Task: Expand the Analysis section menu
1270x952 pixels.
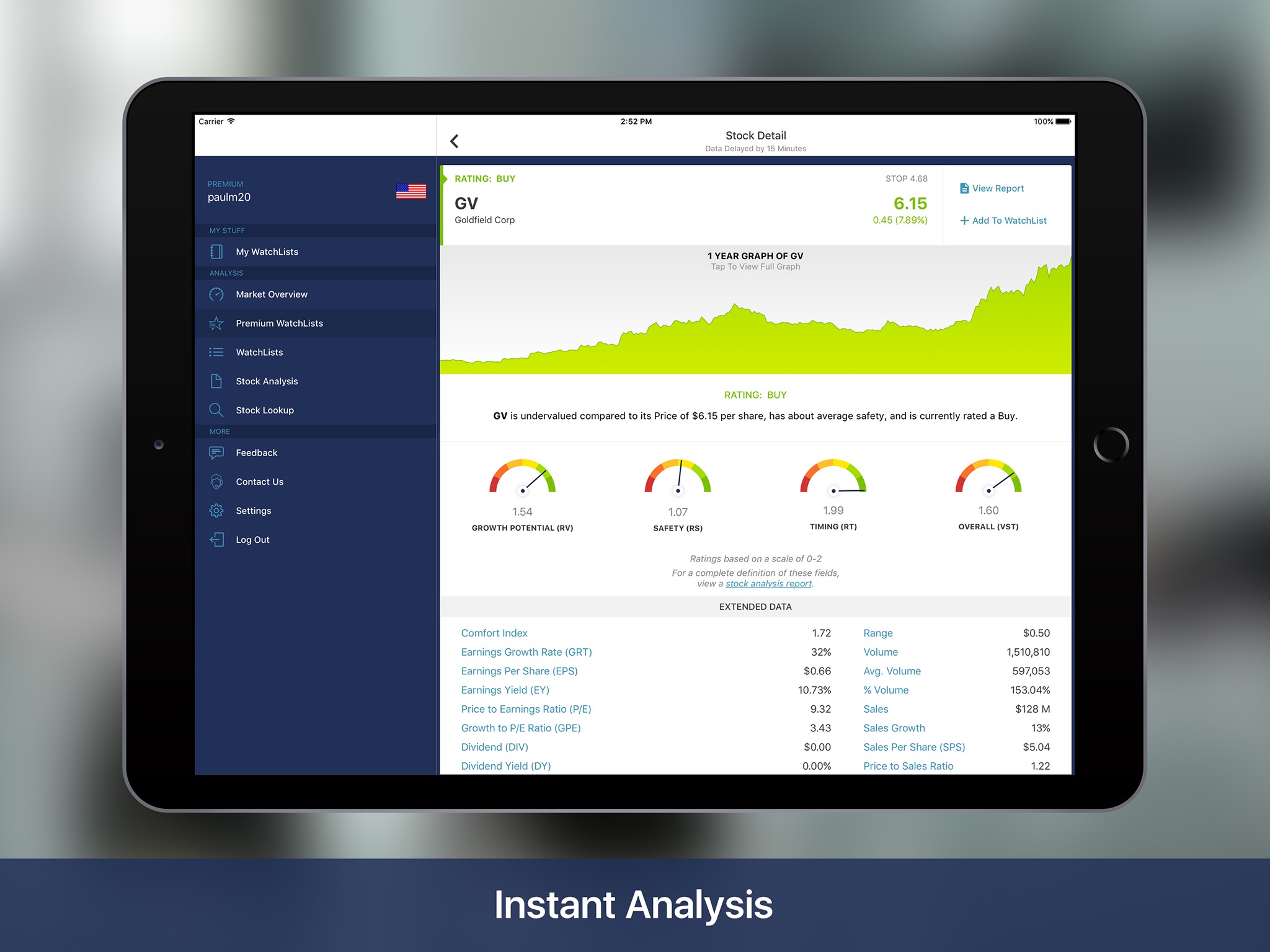Action: [225, 272]
